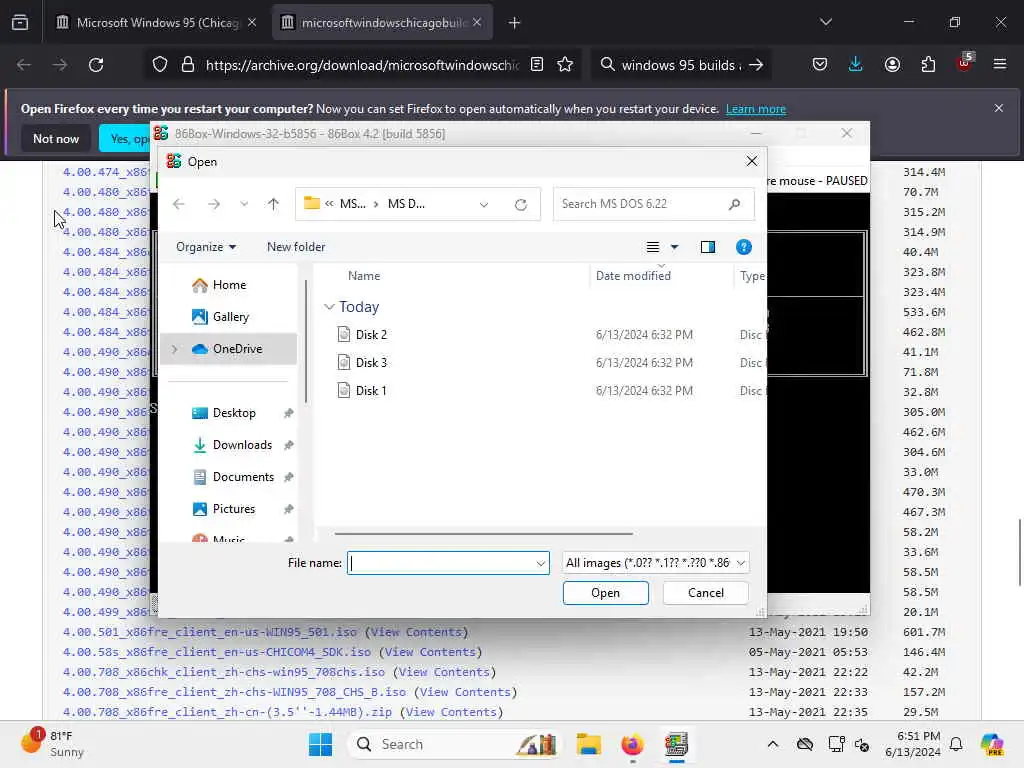Open the All images file type dropdown
Screen dimensions: 1024x768
pos(655,563)
